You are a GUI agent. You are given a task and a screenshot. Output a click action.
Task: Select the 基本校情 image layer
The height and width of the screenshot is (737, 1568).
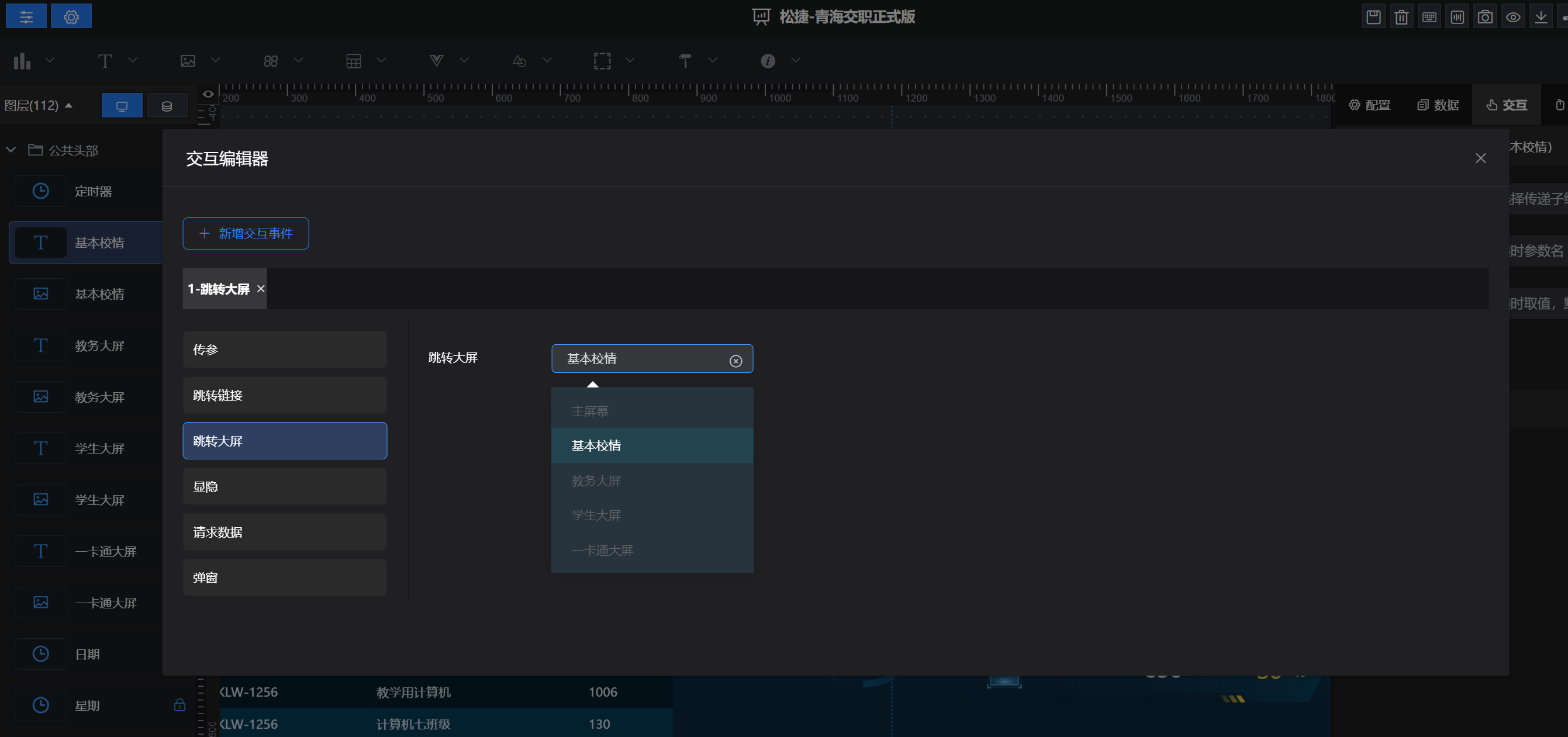click(x=85, y=295)
